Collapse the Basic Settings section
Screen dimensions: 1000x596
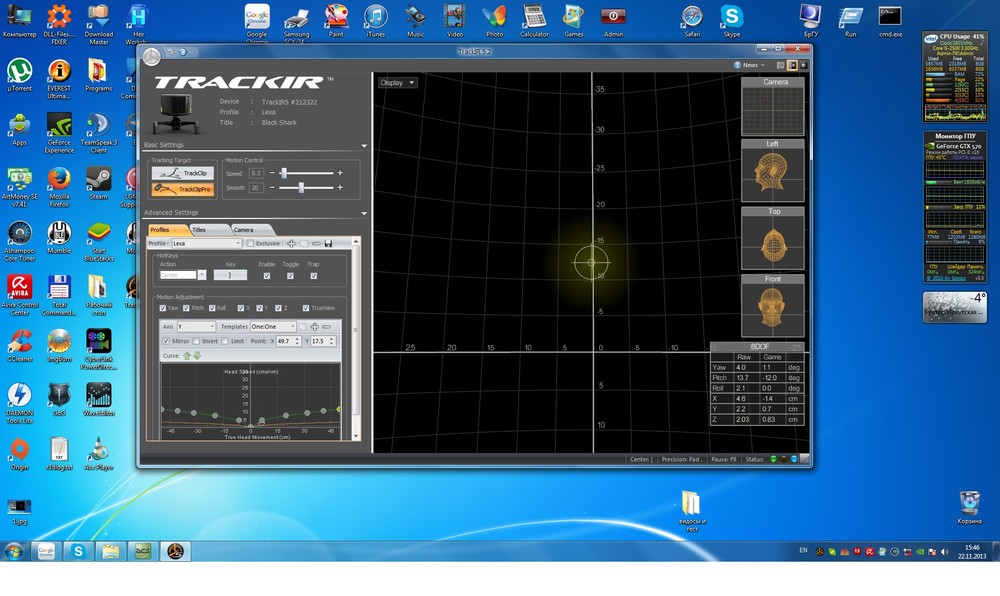[x=364, y=145]
